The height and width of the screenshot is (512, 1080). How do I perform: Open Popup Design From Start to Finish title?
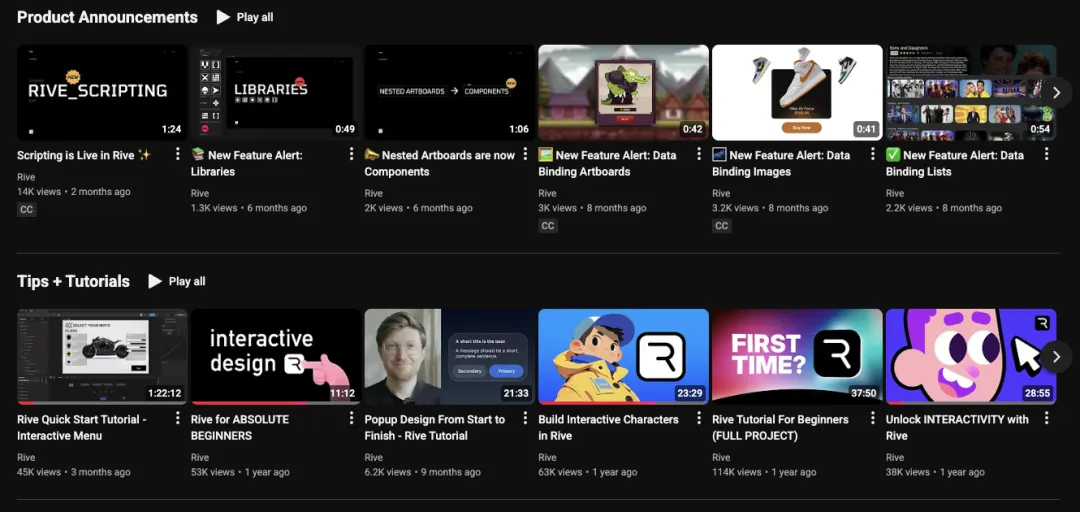[435, 427]
